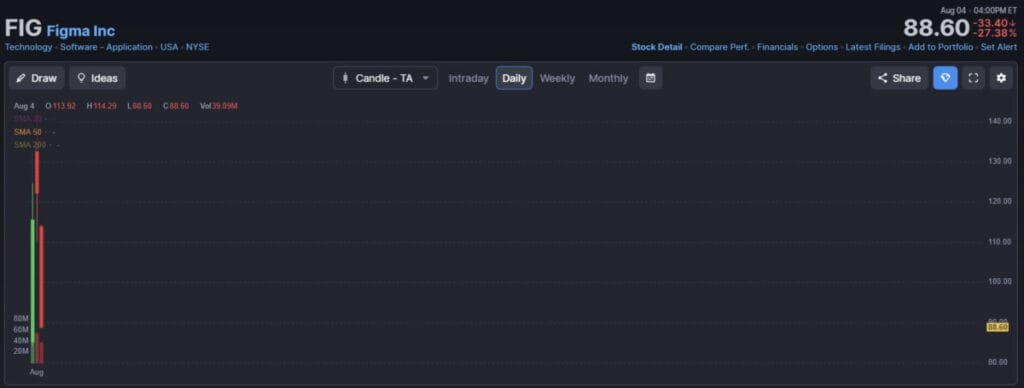
Task: Open the Ideas panel
Action: pos(97,78)
